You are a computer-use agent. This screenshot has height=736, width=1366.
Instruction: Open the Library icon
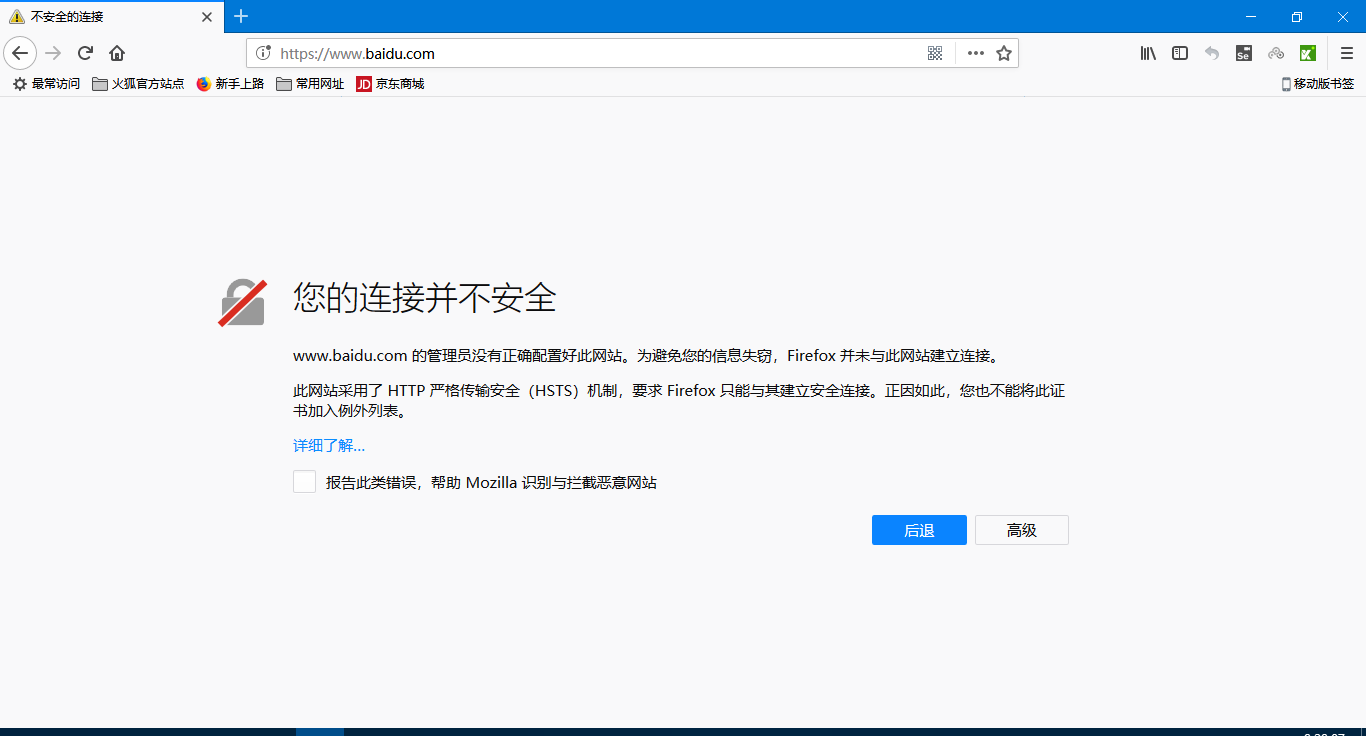click(x=1148, y=53)
